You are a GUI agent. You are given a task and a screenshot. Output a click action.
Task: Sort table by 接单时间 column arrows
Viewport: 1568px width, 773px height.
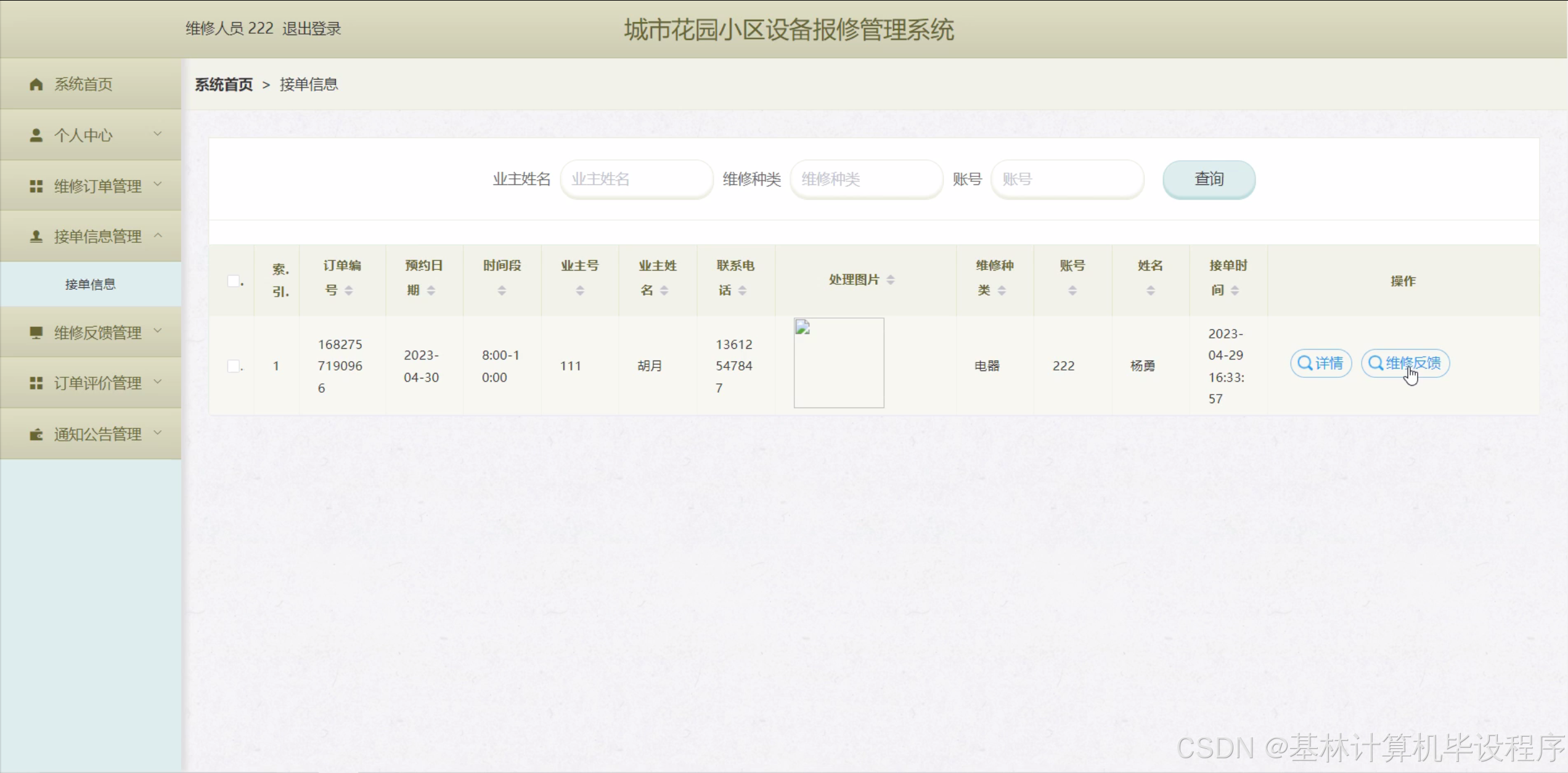(x=1235, y=290)
